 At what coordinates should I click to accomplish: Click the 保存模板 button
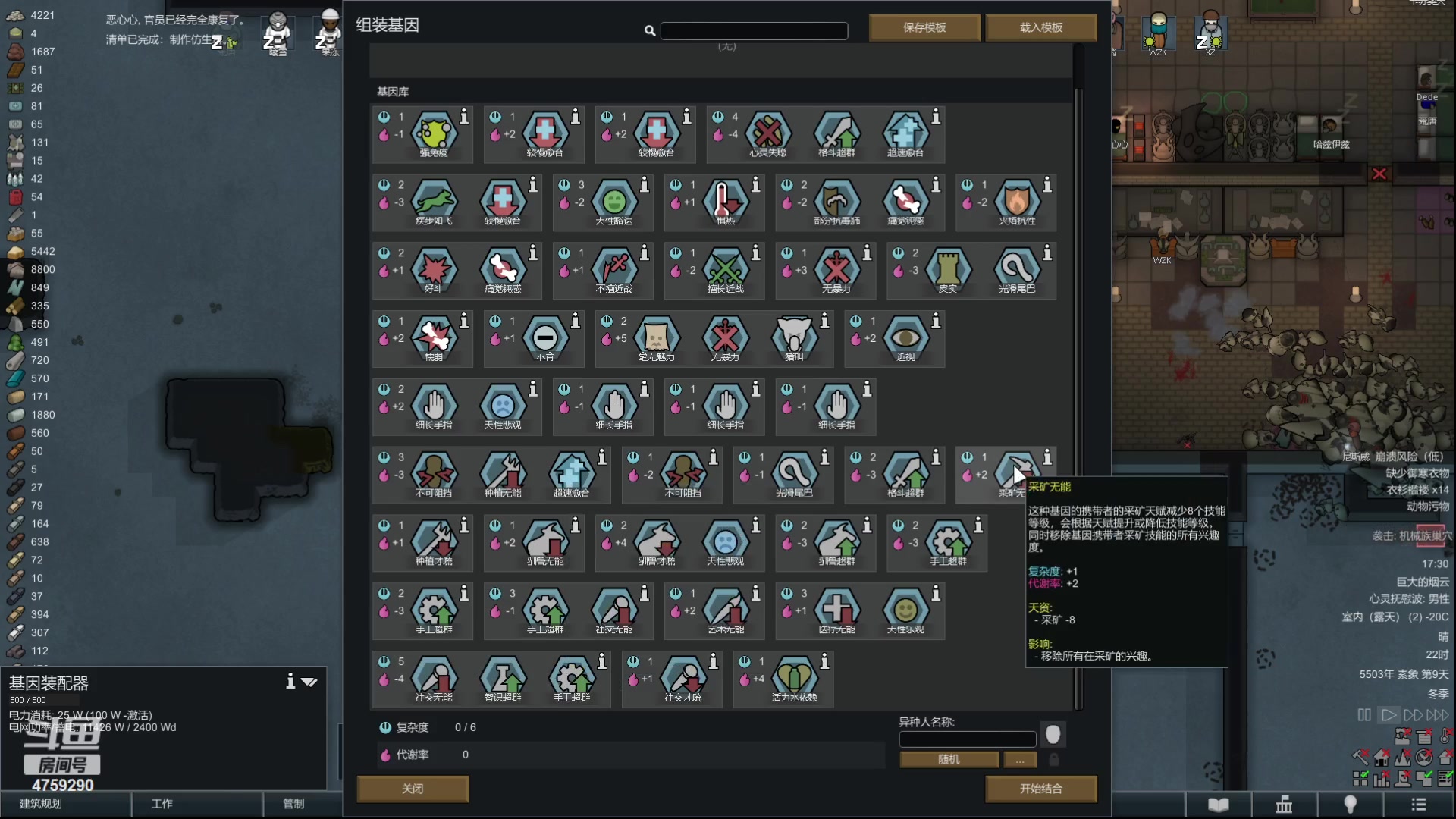pos(924,27)
